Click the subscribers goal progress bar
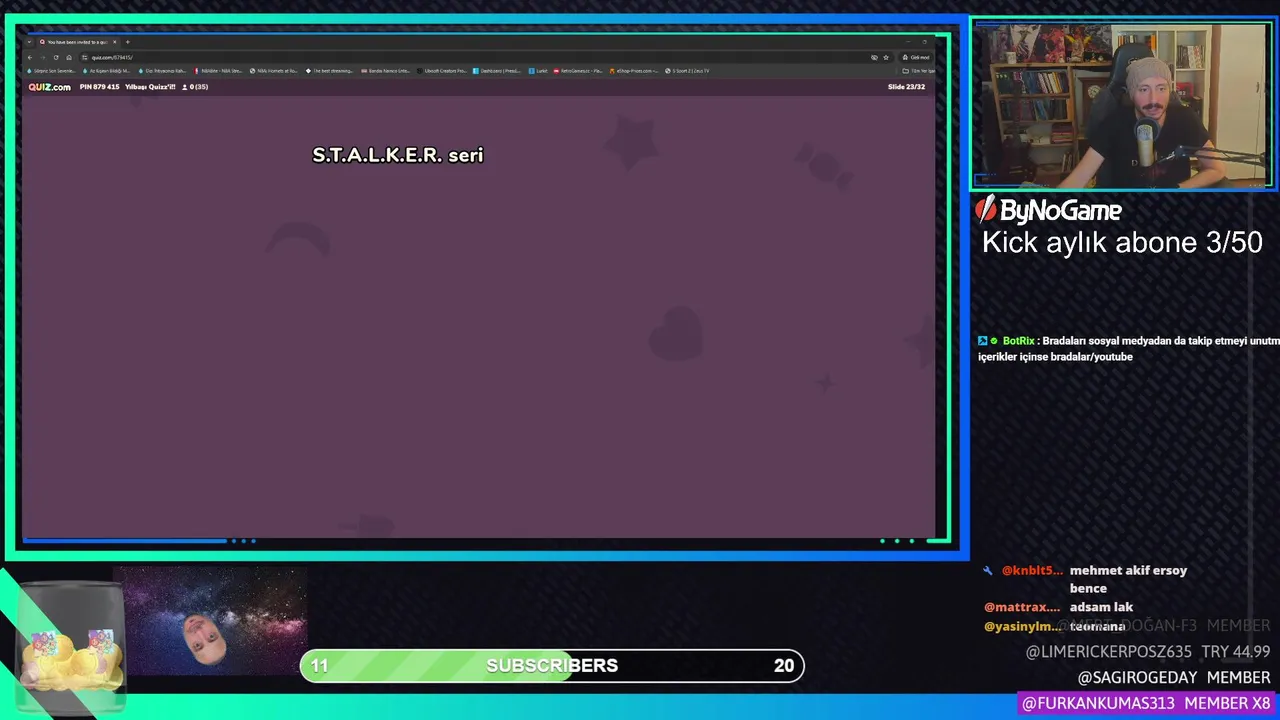Viewport: 1280px width, 720px height. click(552, 666)
